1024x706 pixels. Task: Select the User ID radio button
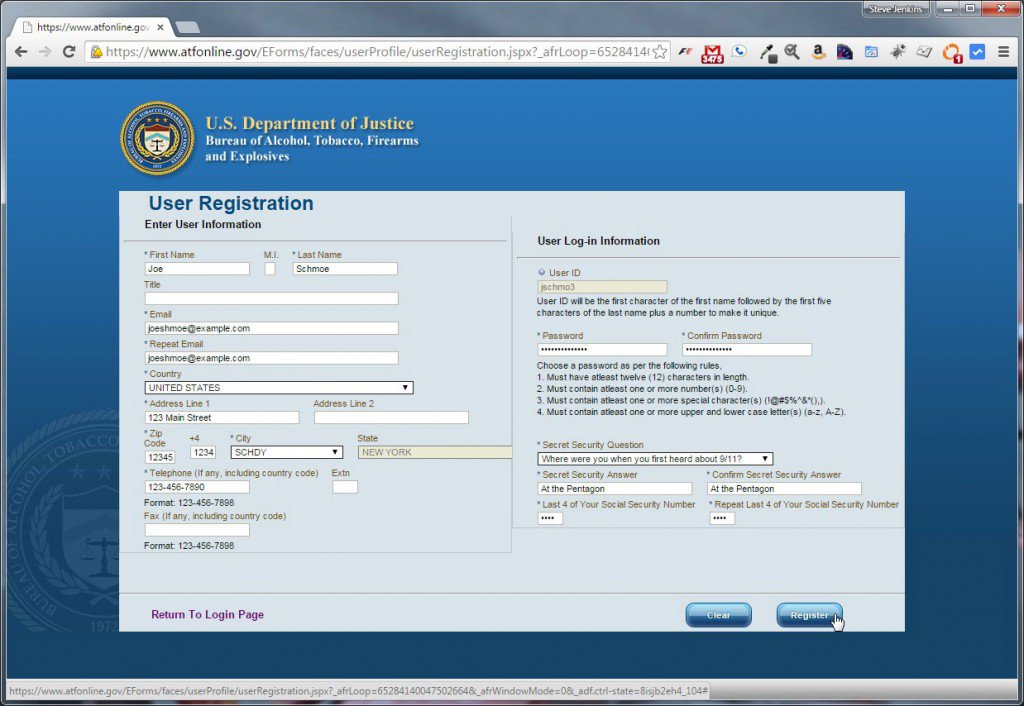pos(541,272)
